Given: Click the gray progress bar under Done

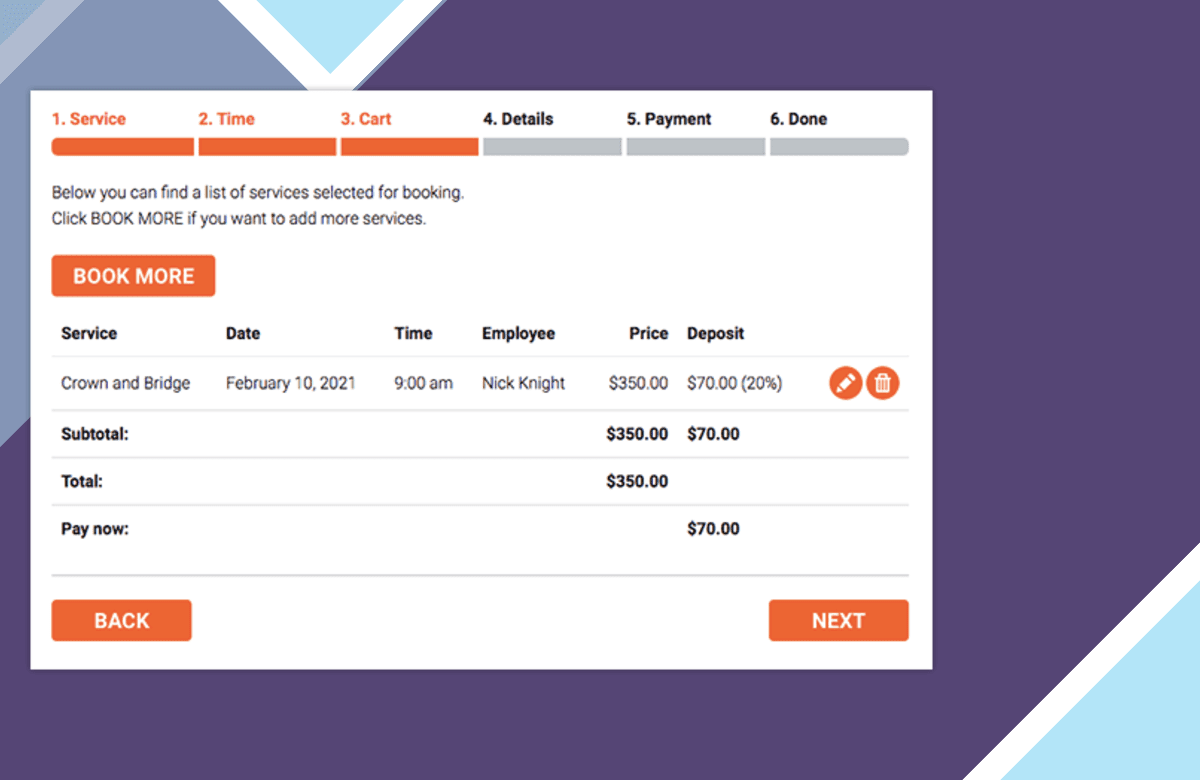Looking at the screenshot, I should (x=839, y=147).
